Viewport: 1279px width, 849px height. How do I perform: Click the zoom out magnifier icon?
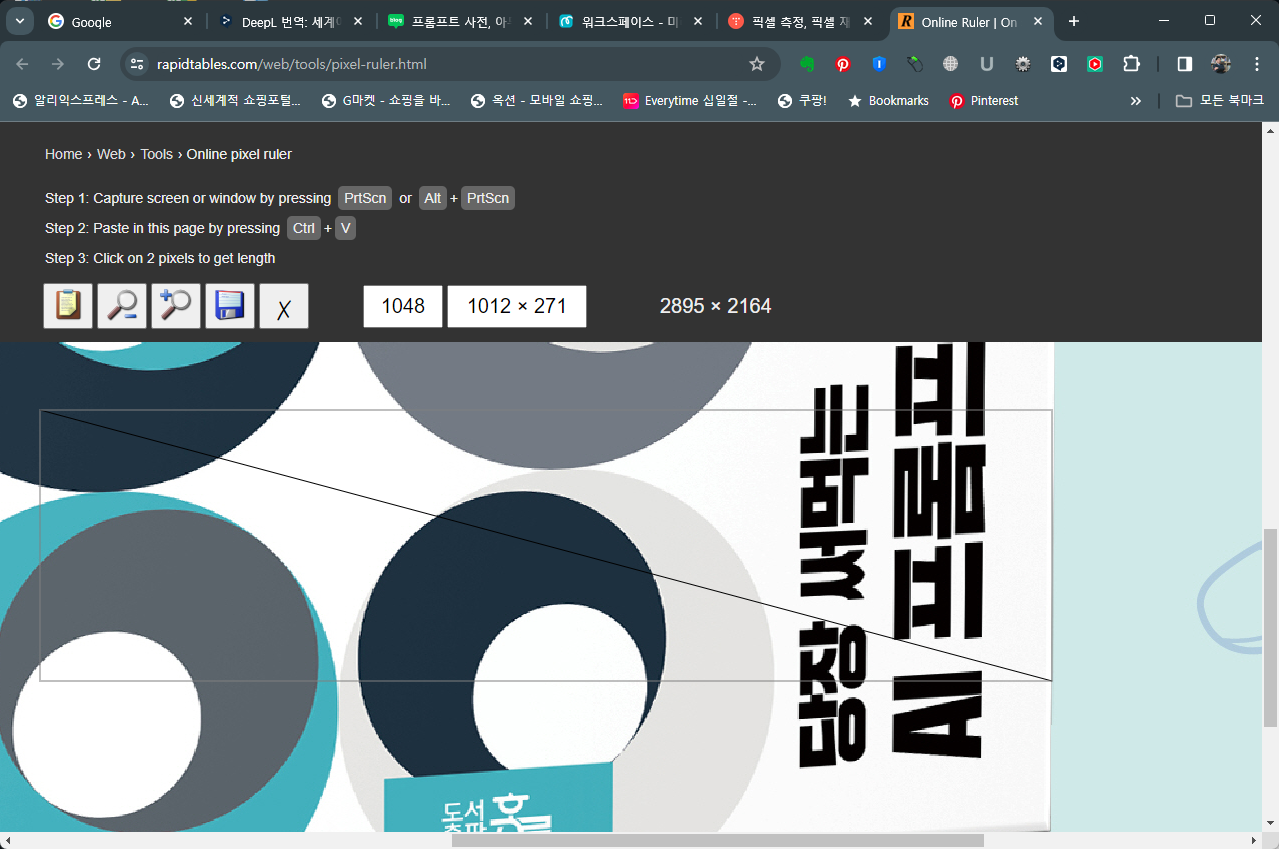point(122,306)
